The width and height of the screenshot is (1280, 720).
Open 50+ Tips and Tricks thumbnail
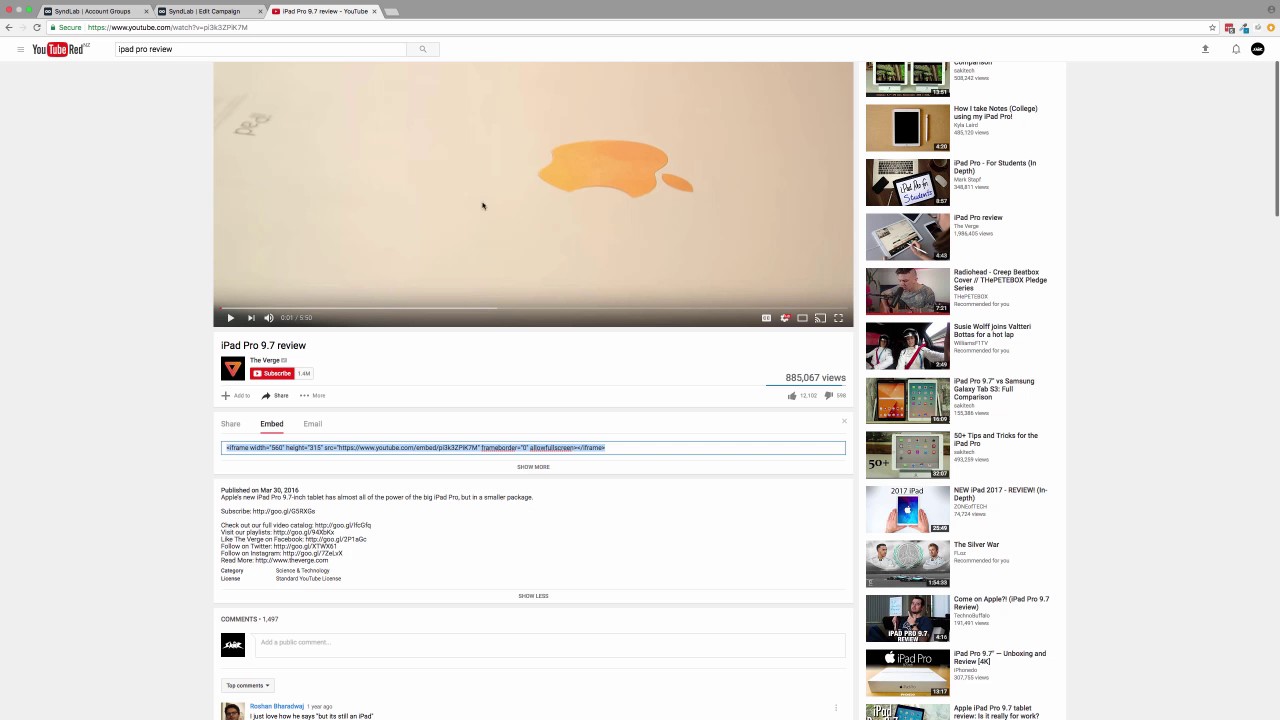[x=908, y=455]
